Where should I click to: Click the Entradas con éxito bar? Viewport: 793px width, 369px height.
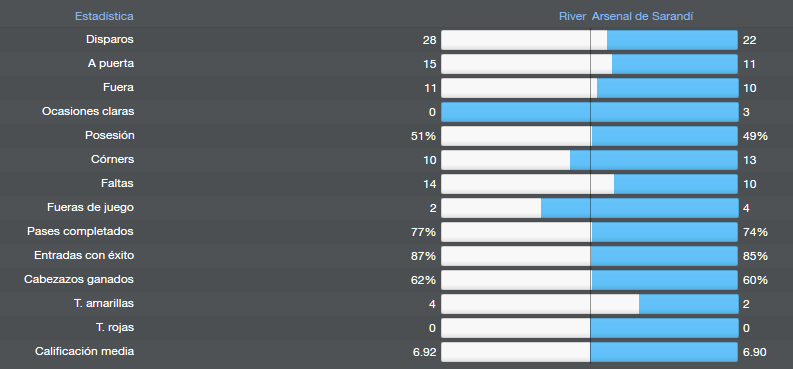(x=590, y=256)
